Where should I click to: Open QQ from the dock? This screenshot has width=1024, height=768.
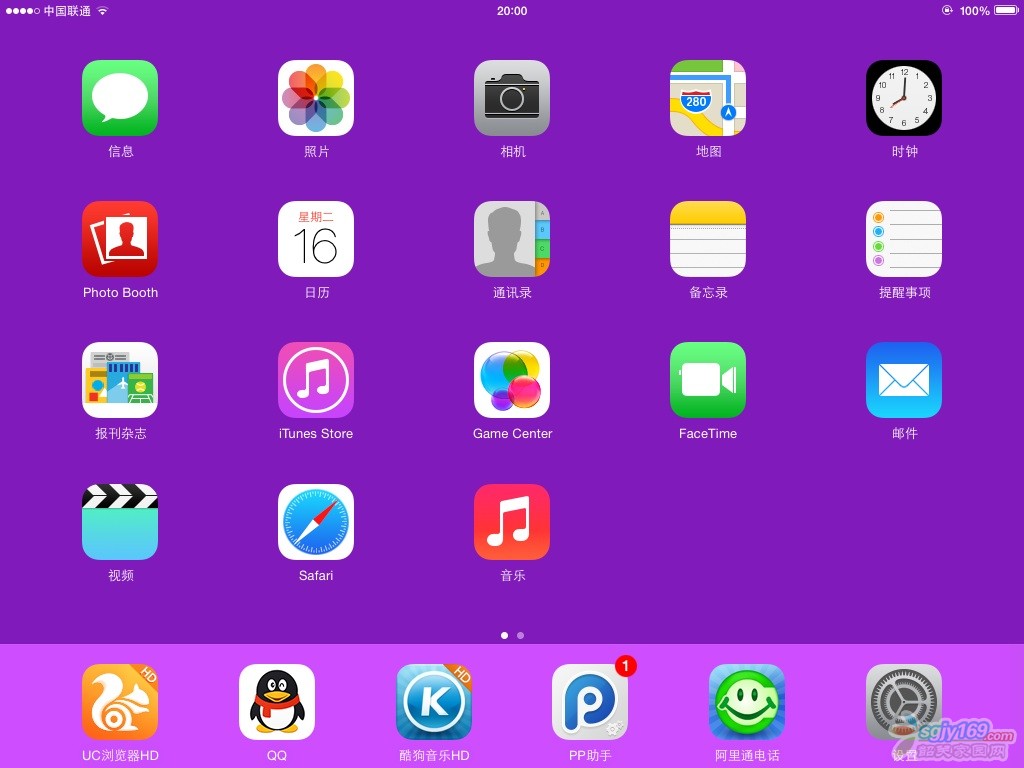click(x=277, y=702)
